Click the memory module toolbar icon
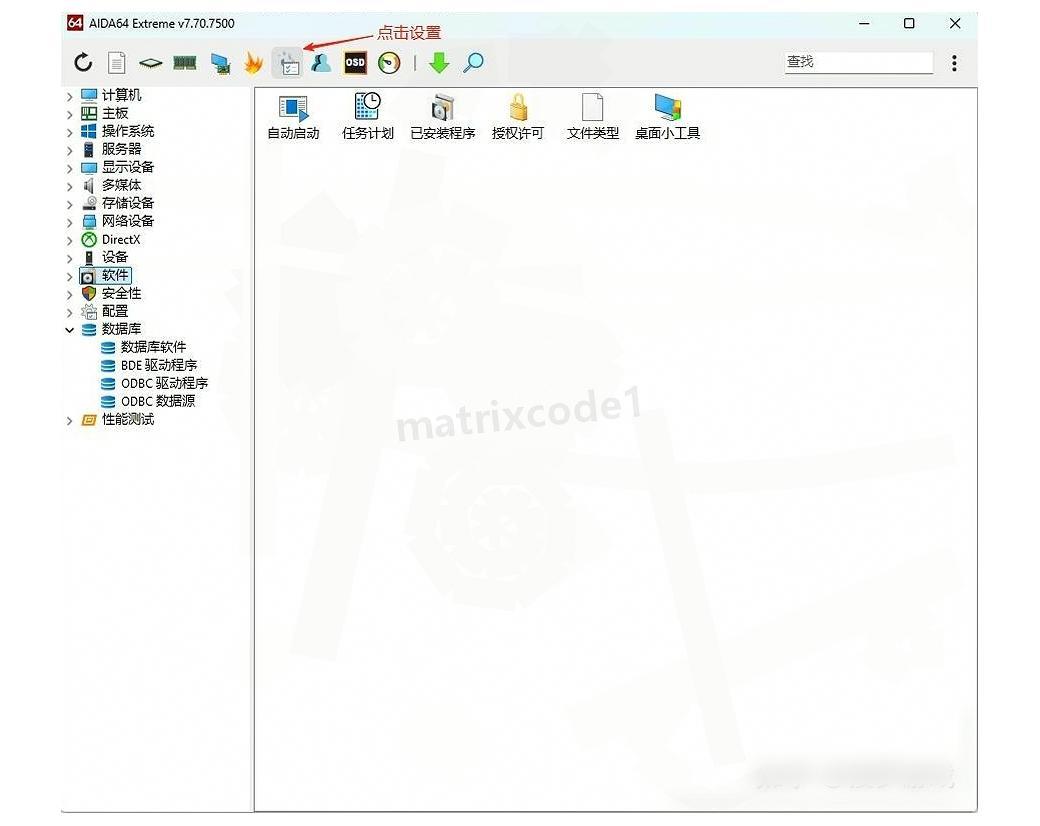The height and width of the screenshot is (826, 1040). click(x=185, y=63)
